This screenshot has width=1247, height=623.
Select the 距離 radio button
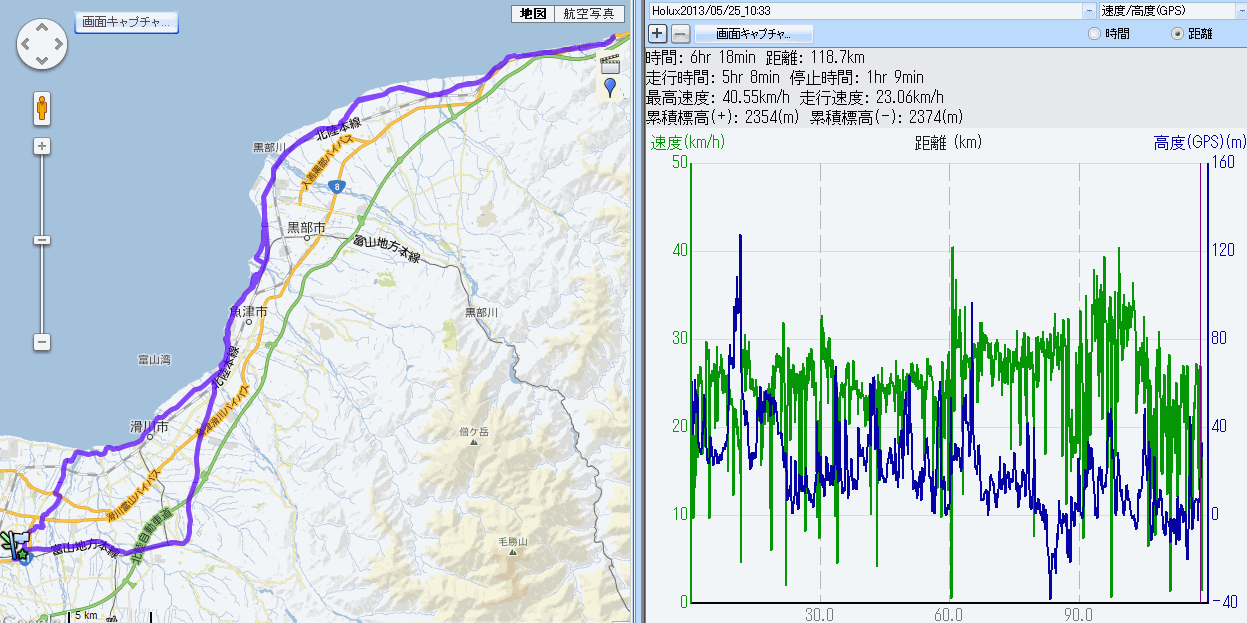pos(1177,34)
